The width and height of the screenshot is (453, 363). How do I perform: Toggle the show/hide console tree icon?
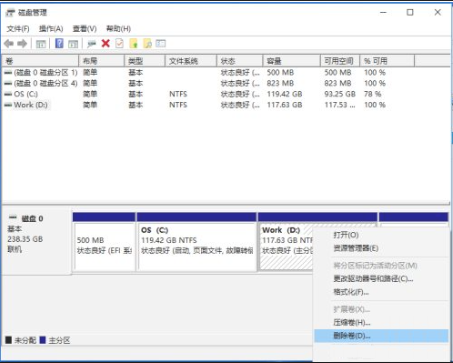[41, 44]
